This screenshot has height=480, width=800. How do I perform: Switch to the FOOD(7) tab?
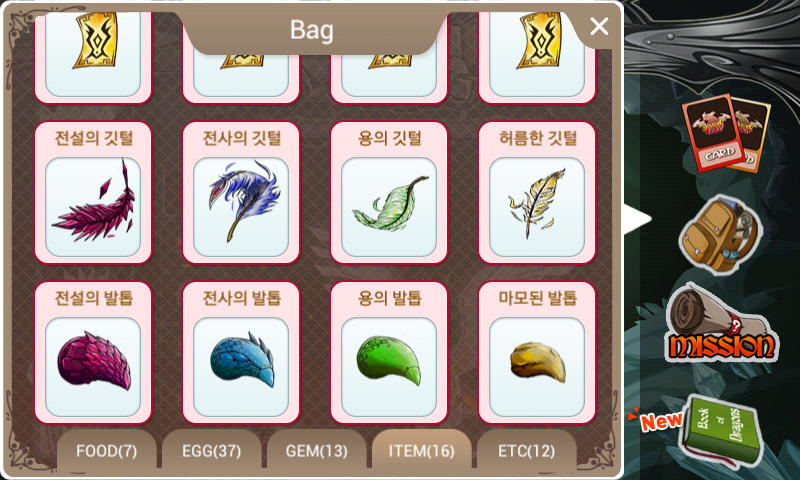pos(107,450)
